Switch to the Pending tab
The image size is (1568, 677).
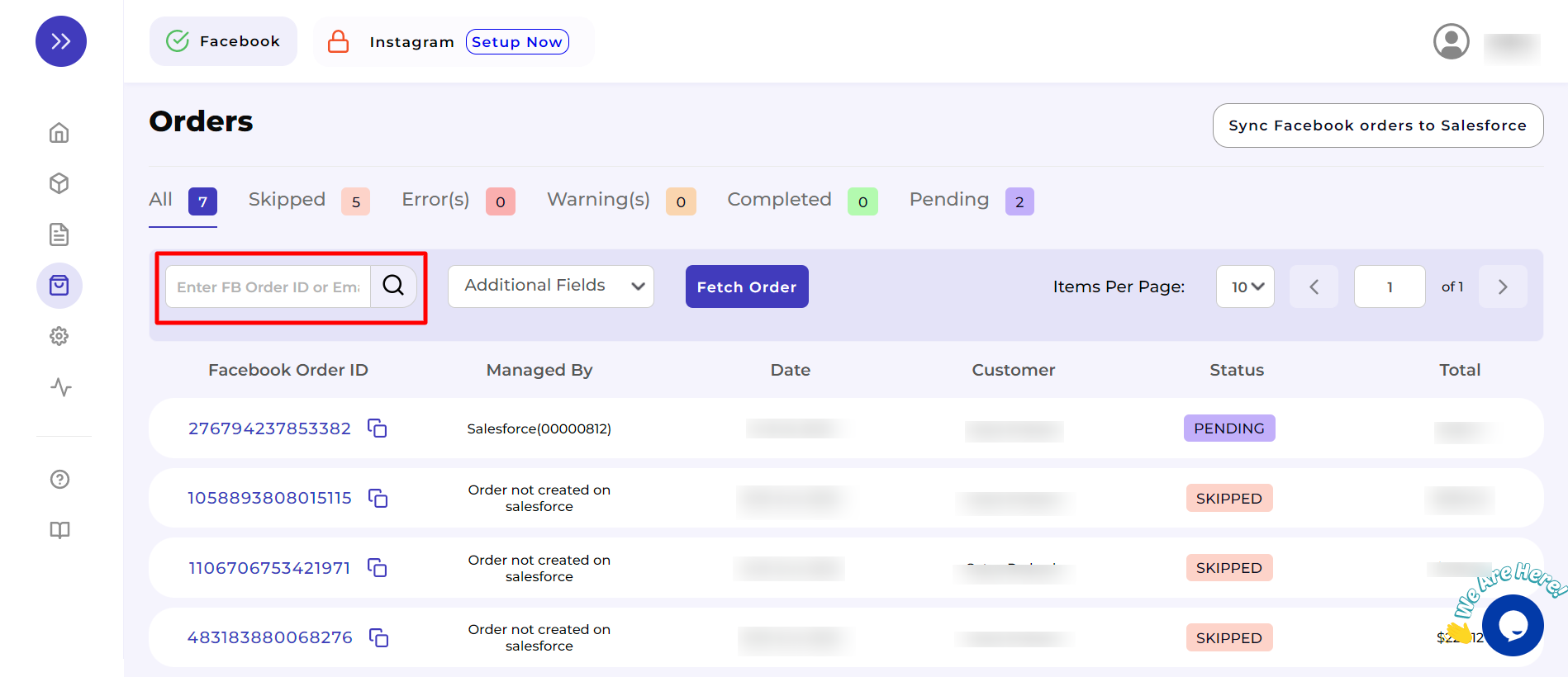[x=949, y=200]
